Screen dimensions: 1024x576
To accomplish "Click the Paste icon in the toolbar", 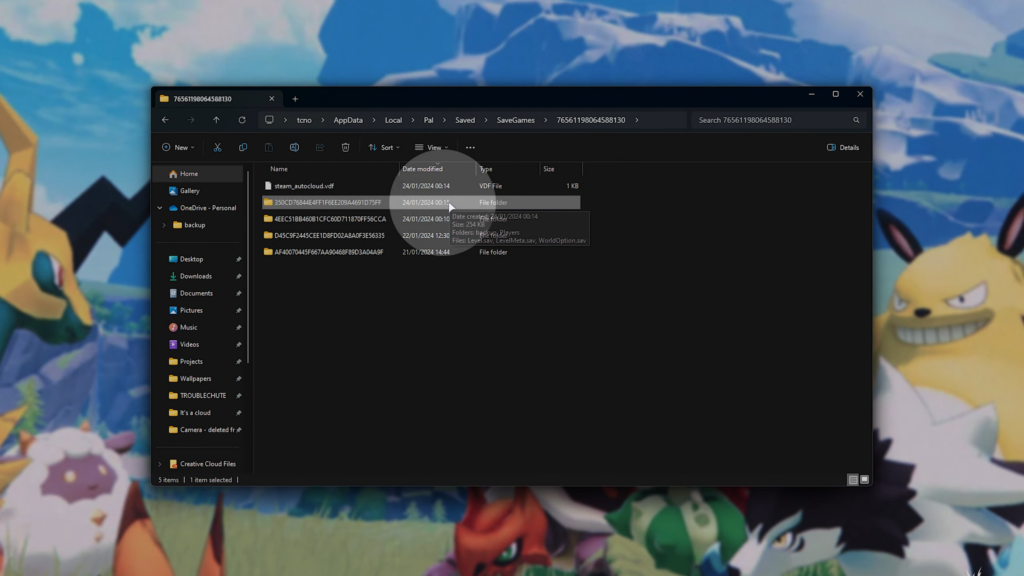I will (x=268, y=148).
